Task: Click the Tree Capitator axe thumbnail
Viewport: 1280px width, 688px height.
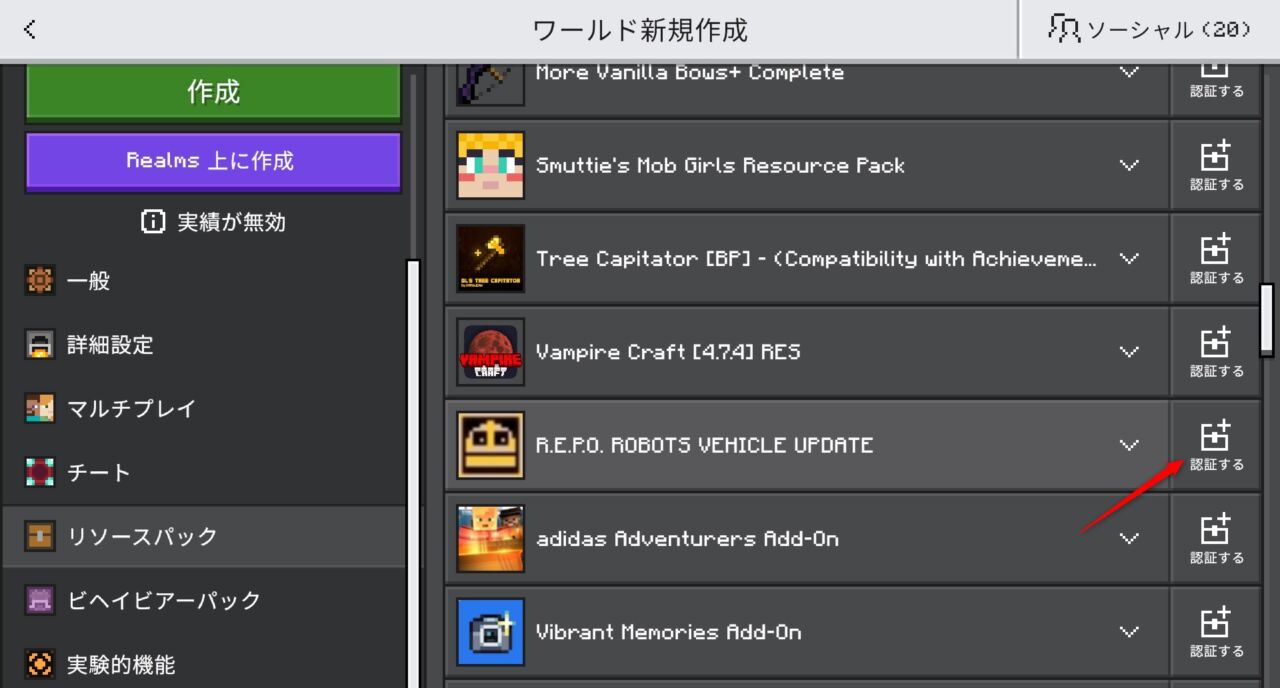Action: [490, 258]
